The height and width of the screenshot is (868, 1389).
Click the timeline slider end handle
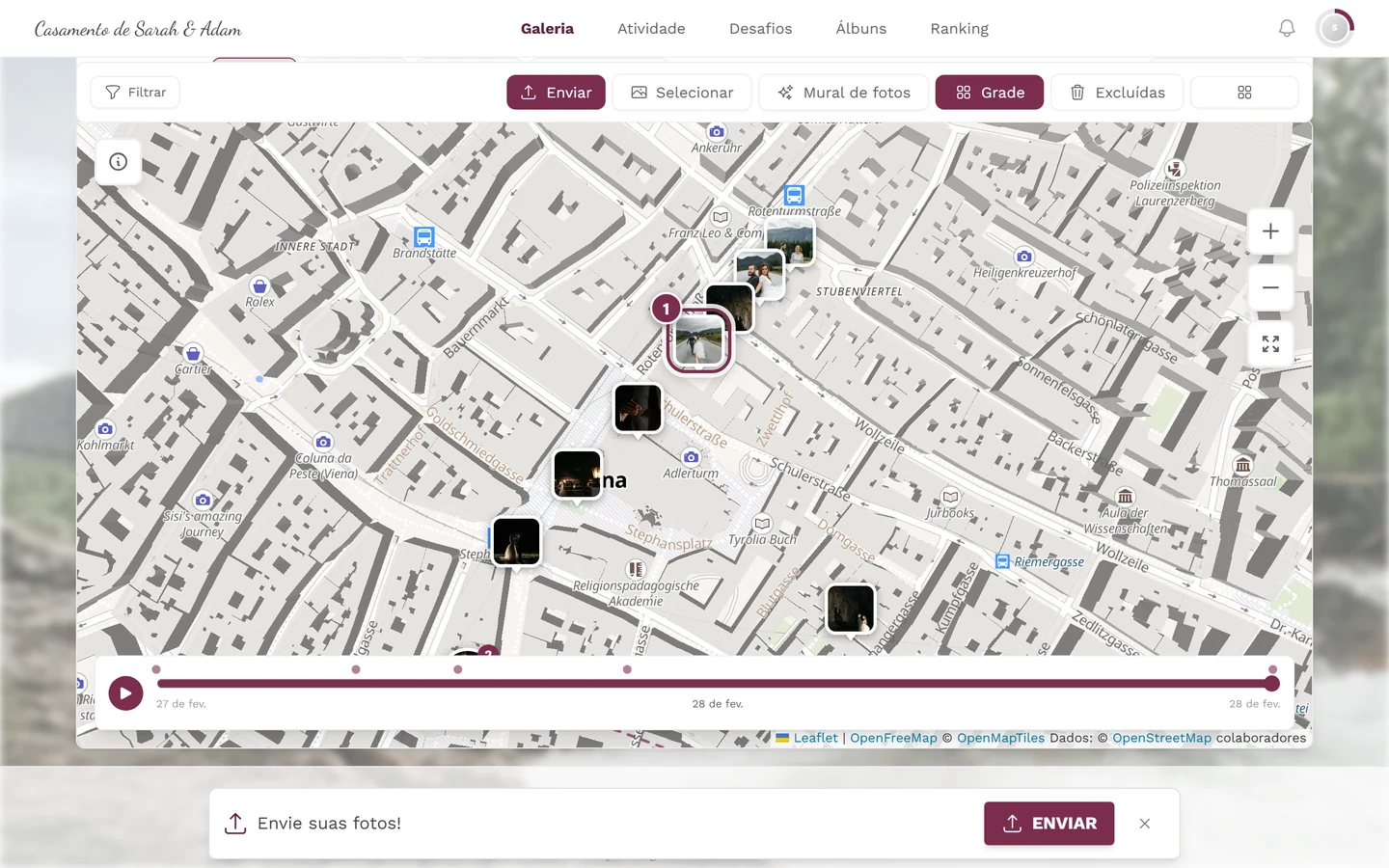click(1272, 684)
